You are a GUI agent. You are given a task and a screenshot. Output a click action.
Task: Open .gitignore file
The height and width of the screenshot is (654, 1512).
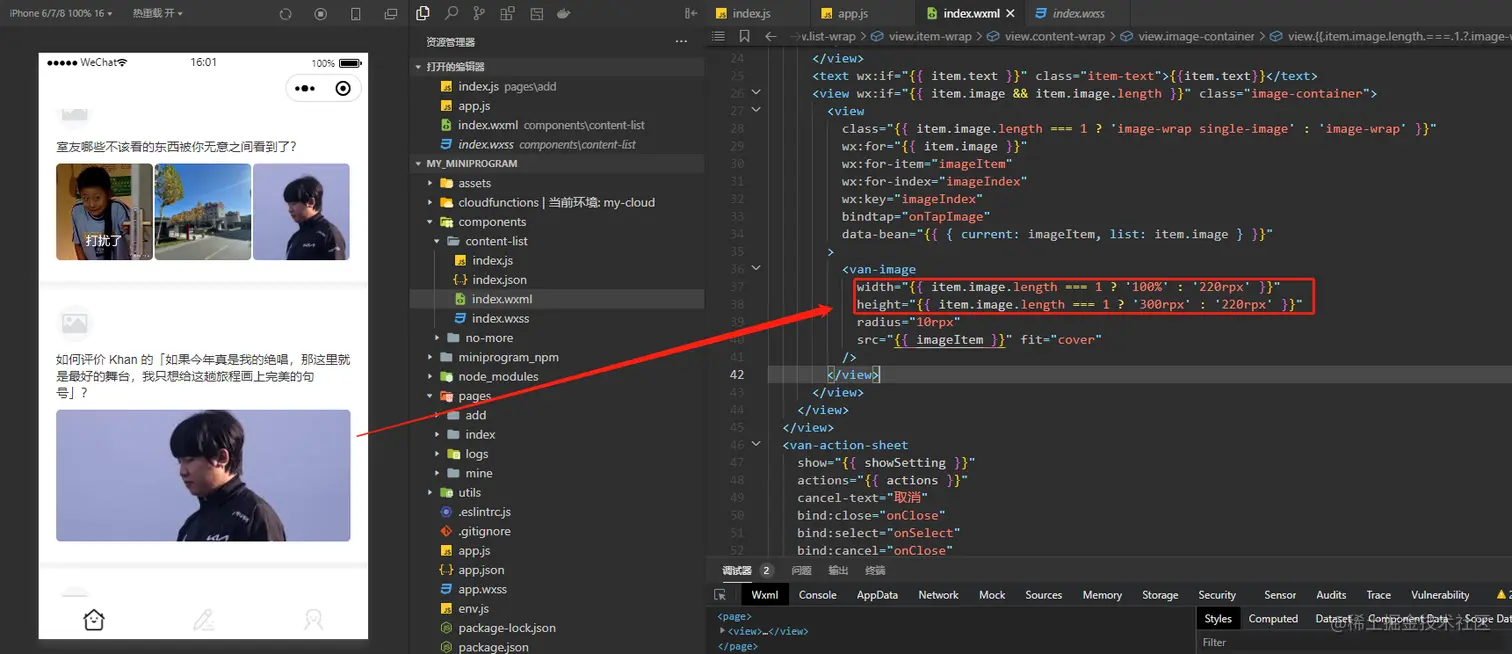coord(484,531)
